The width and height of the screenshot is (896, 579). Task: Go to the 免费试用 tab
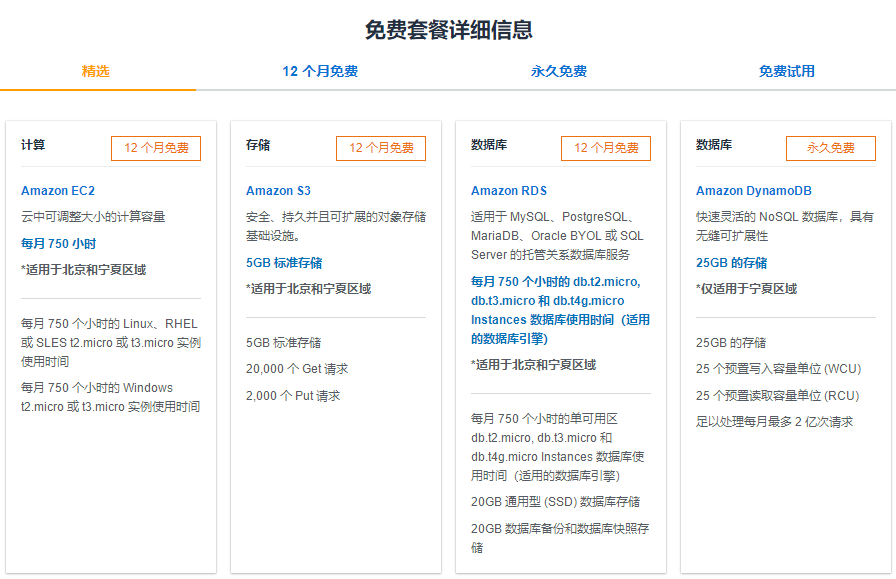787,71
